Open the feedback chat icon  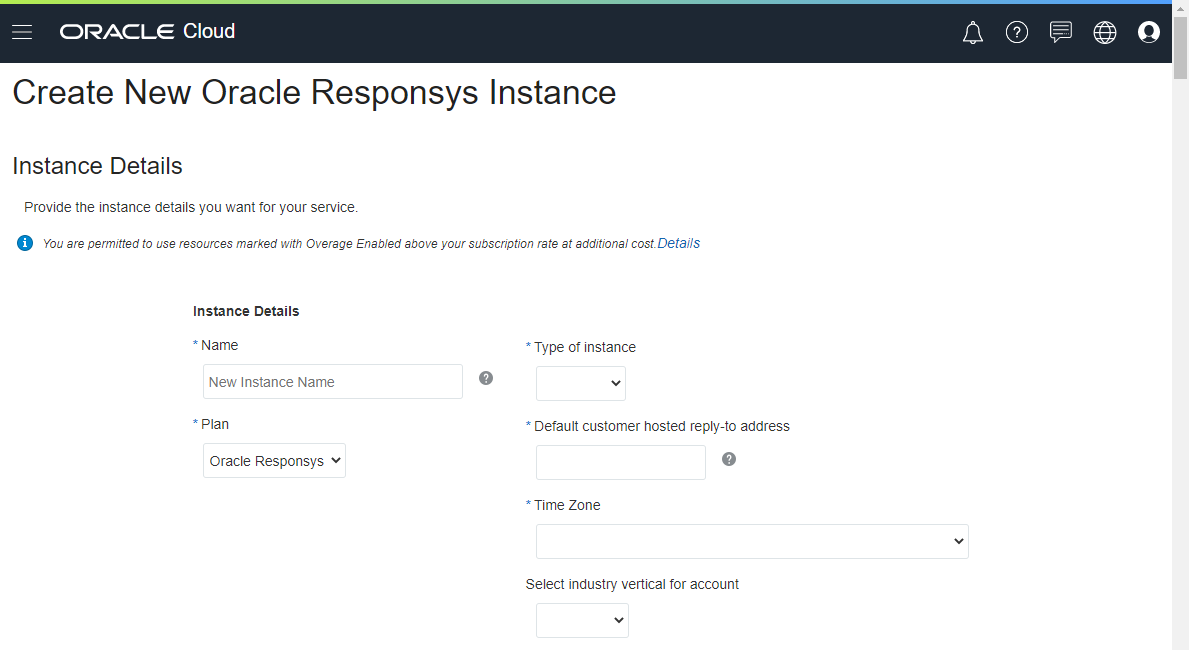[x=1060, y=32]
